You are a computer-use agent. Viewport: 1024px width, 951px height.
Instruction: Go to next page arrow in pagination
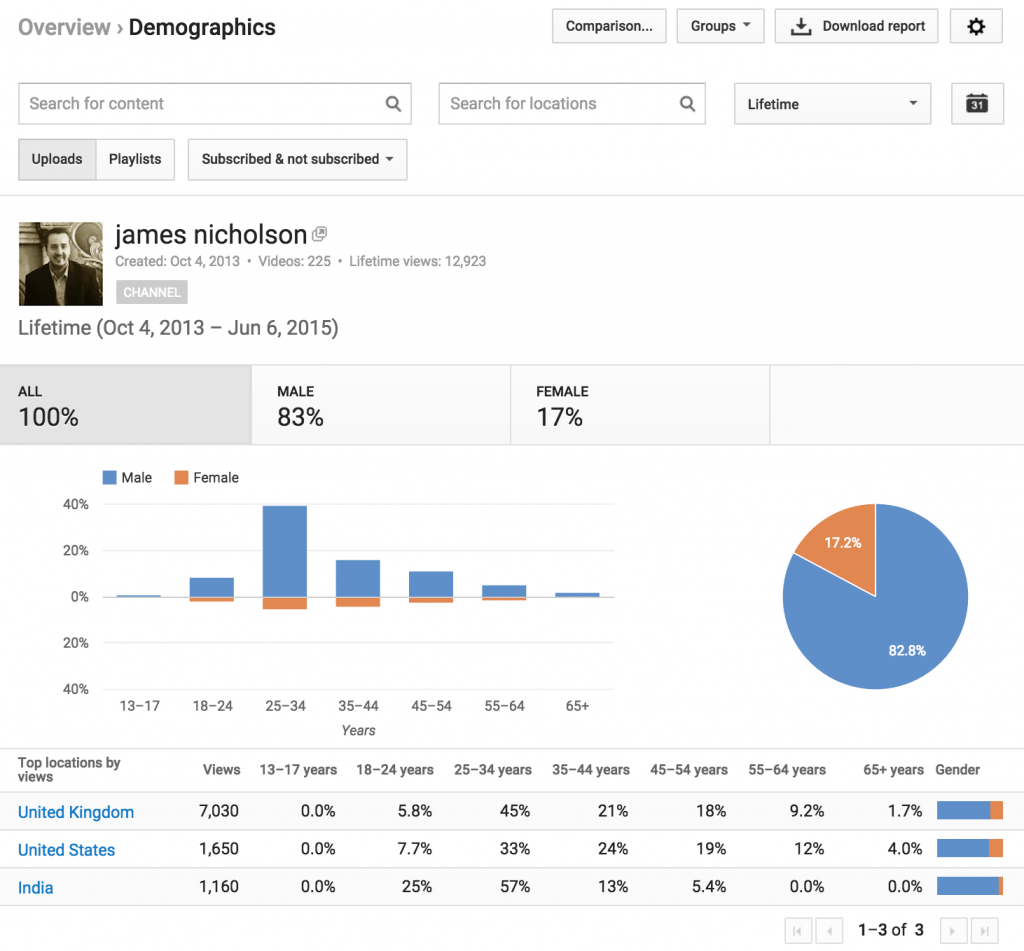click(953, 930)
